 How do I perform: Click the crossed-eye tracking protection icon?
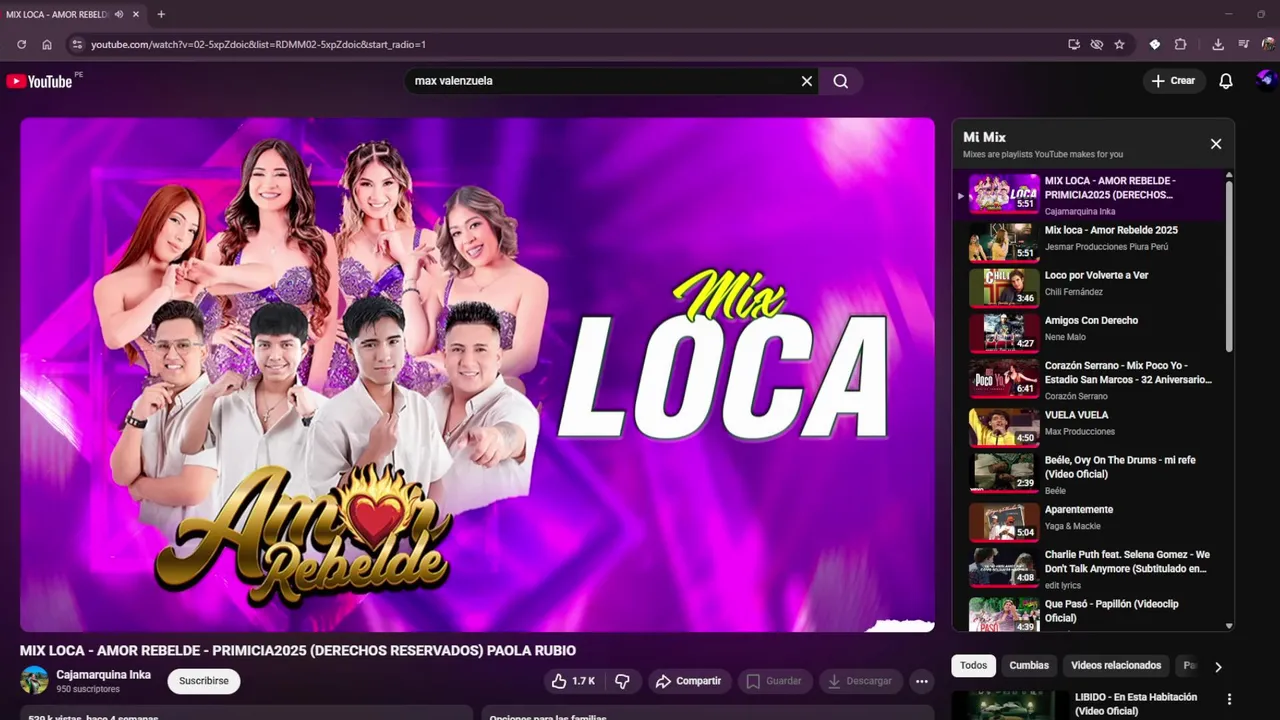point(1097,44)
